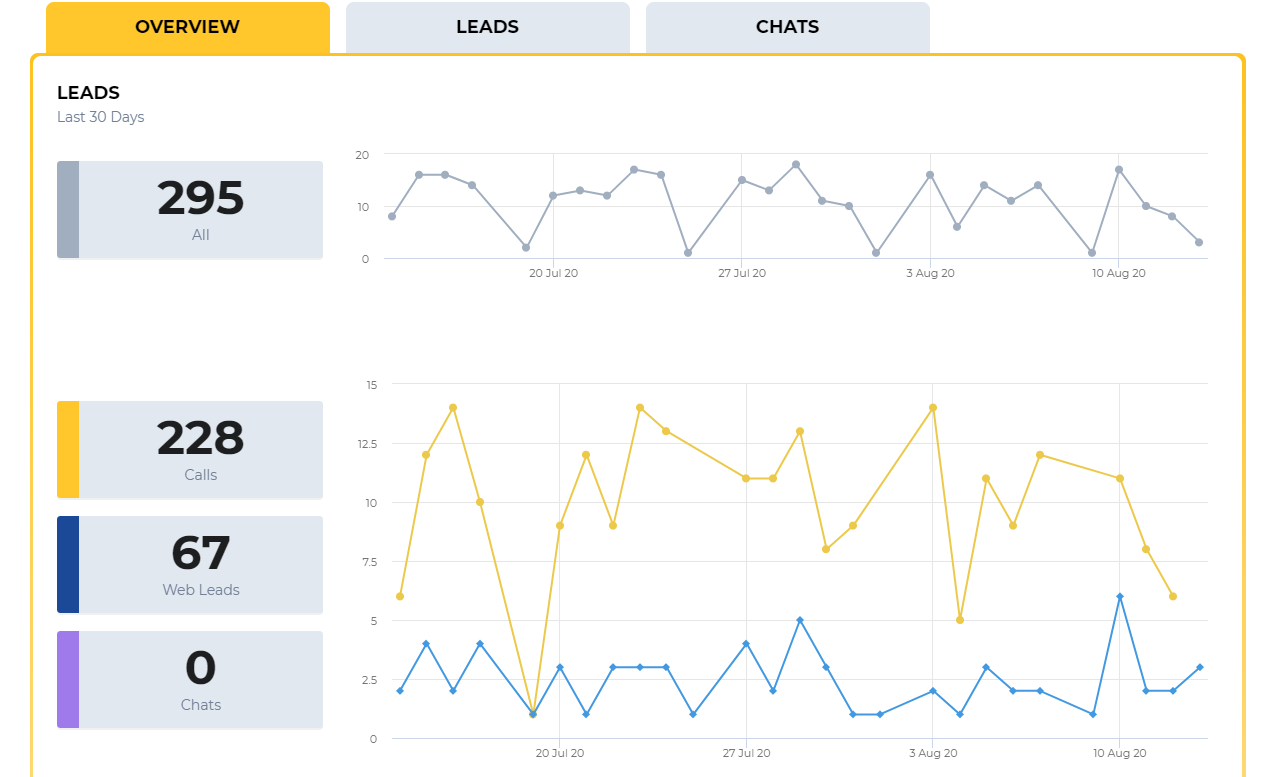Click the 15 value on the y-axis
This screenshot has width=1274, height=777.
372,384
